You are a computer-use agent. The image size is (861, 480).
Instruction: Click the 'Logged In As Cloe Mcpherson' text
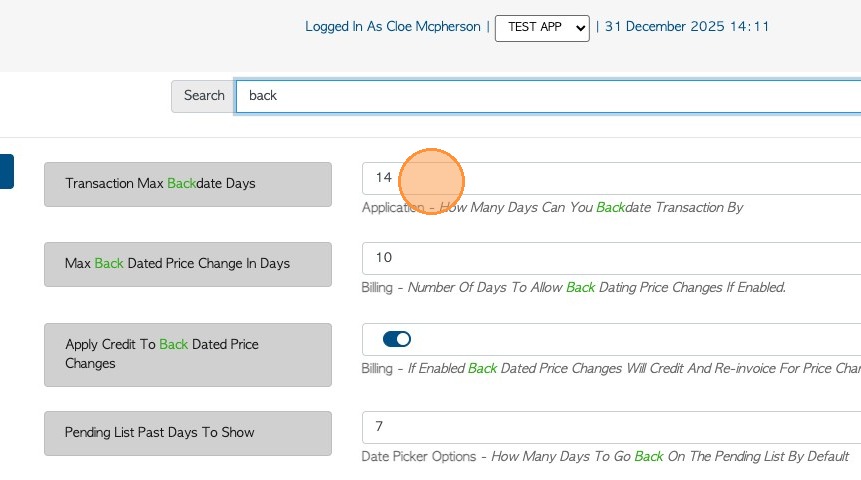[x=394, y=27]
